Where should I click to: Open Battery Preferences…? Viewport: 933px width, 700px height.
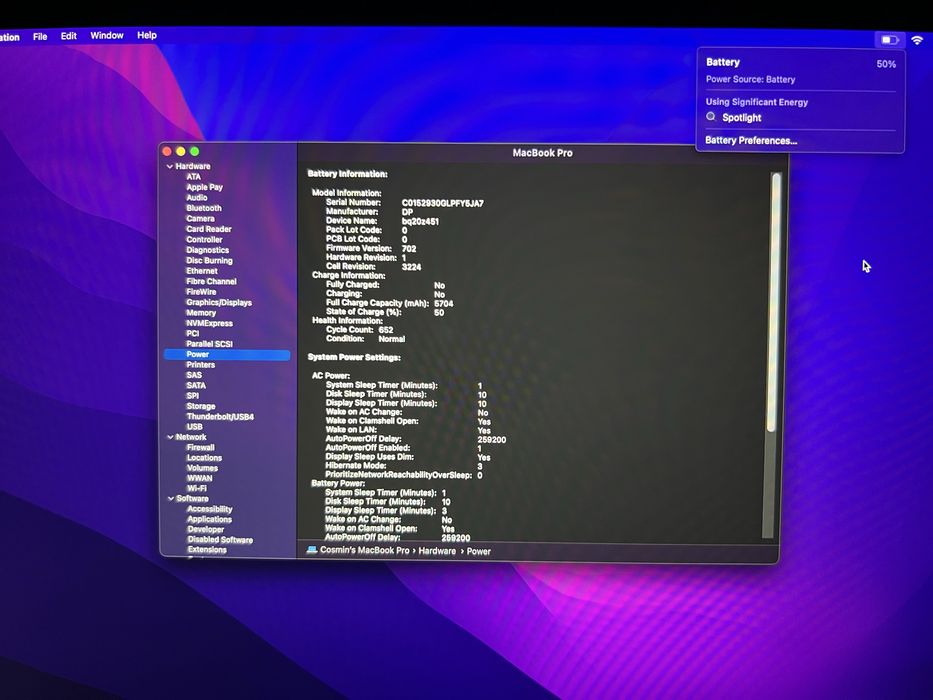click(x=751, y=140)
